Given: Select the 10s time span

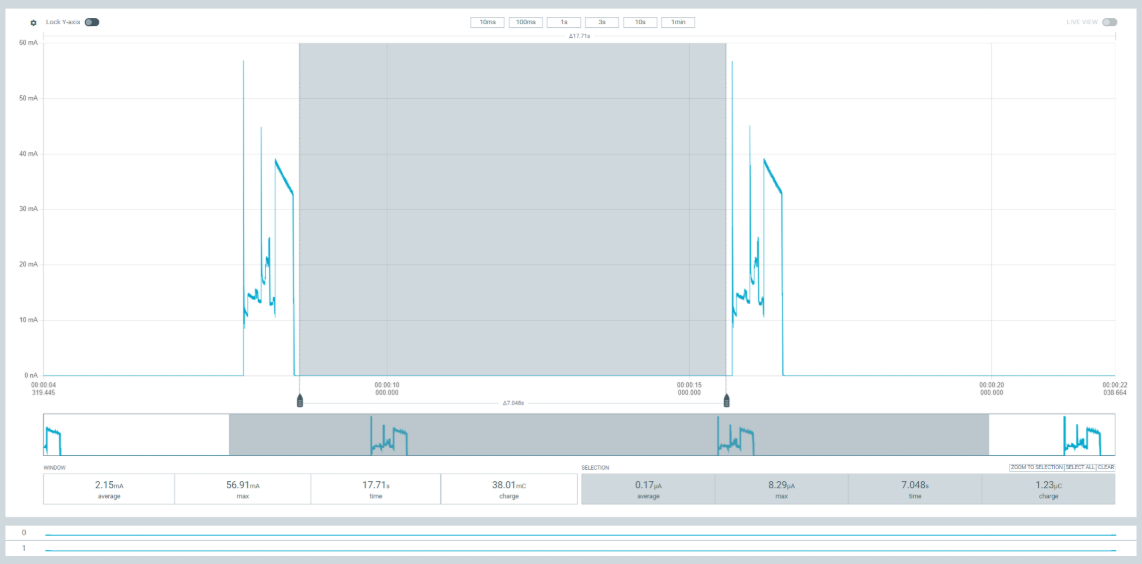Looking at the screenshot, I should coord(640,22).
